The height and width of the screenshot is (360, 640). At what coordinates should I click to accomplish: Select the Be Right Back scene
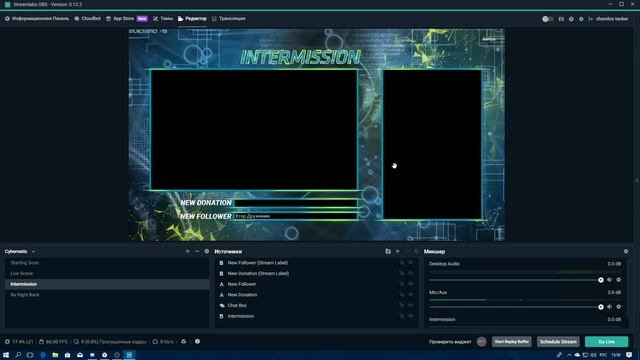(x=107, y=295)
